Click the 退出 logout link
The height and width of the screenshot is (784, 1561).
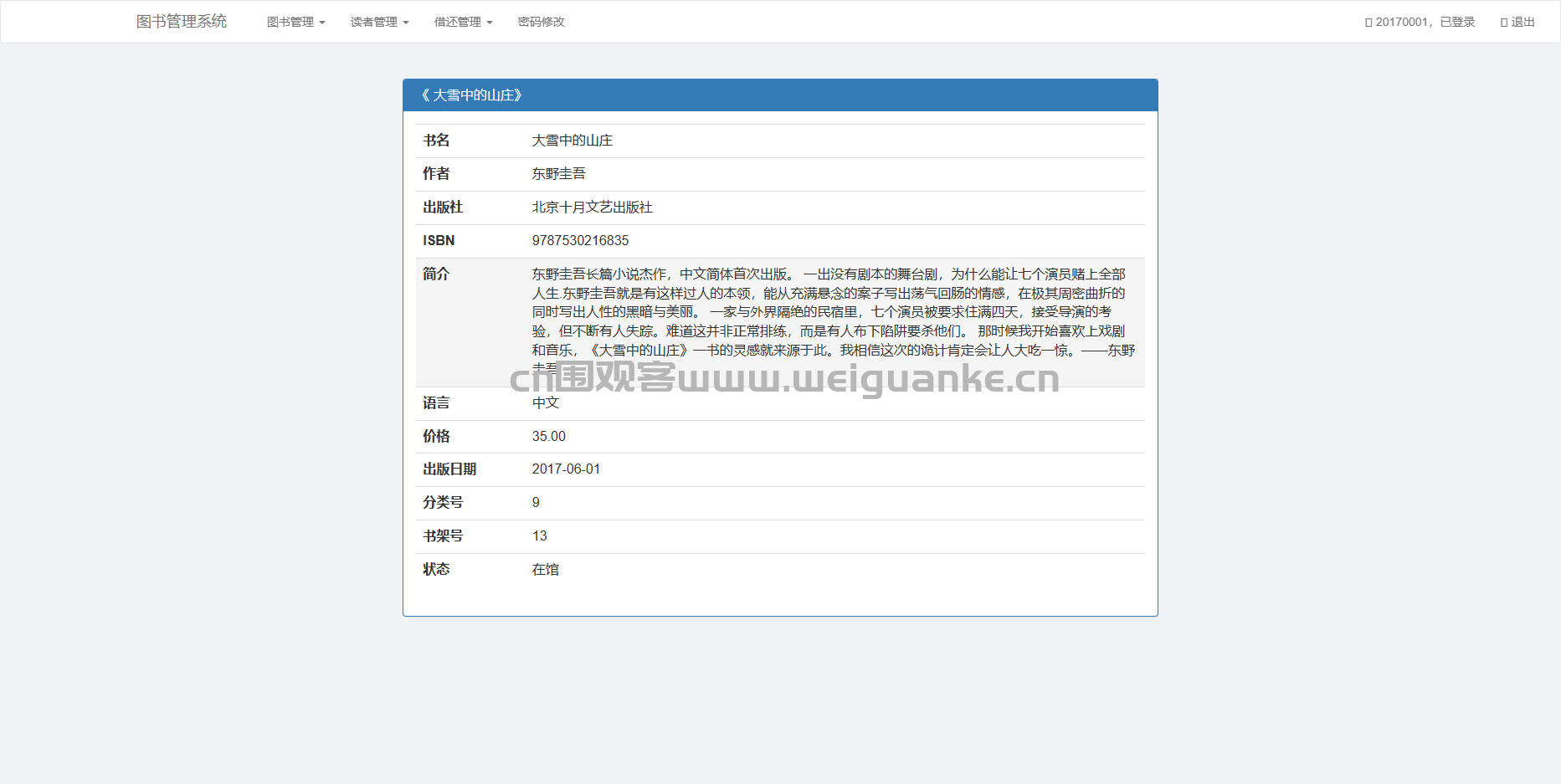[x=1517, y=22]
